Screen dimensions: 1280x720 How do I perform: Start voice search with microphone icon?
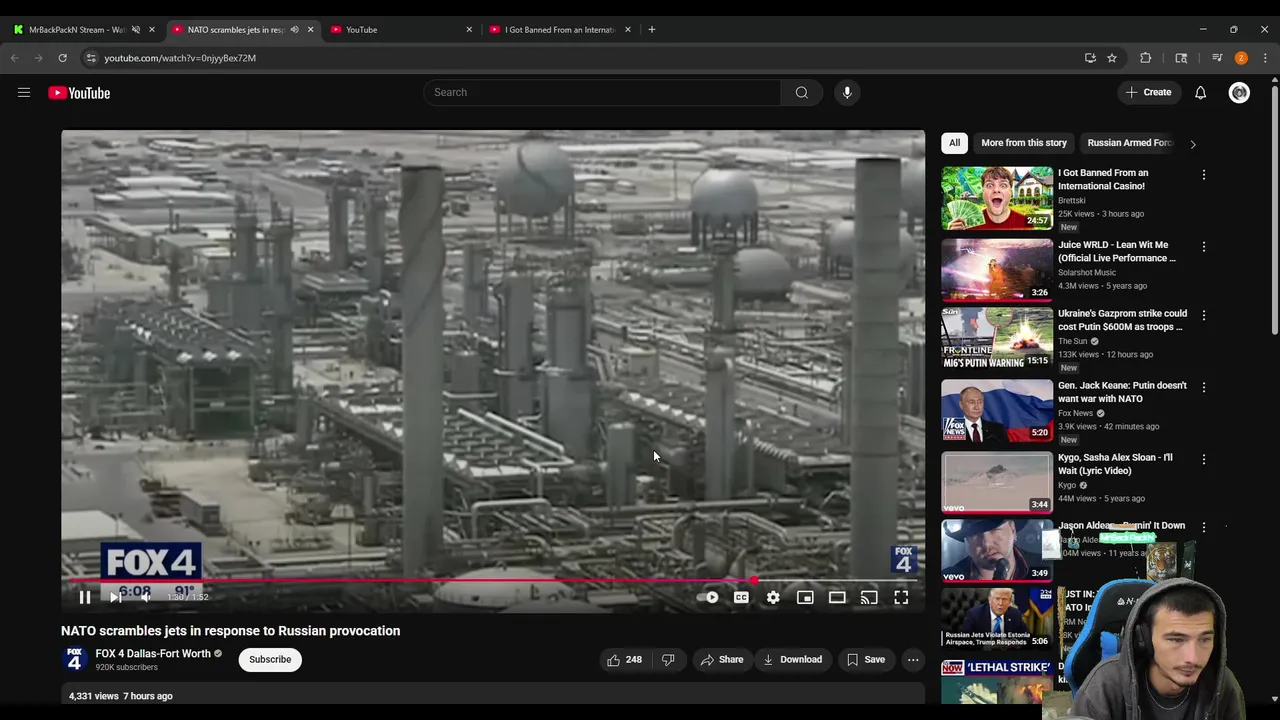[x=847, y=92]
